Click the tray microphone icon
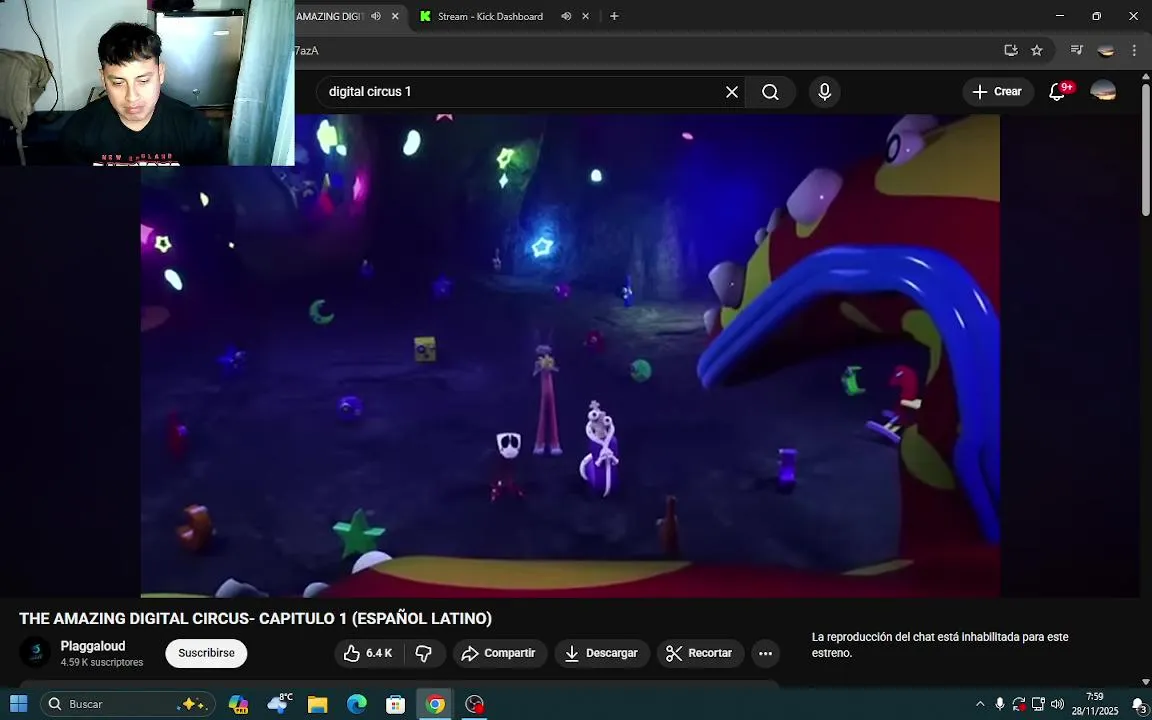1152x720 pixels. point(999,704)
